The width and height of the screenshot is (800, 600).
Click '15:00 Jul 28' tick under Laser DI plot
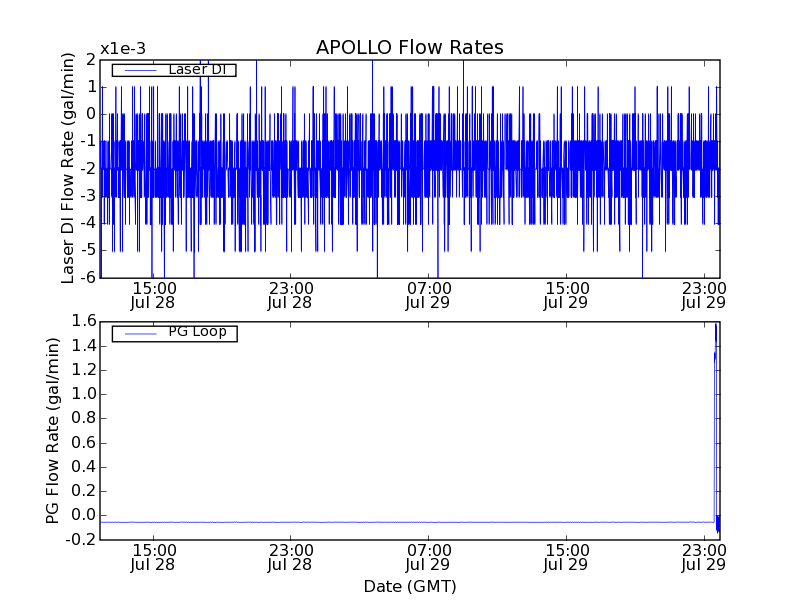tap(153, 295)
